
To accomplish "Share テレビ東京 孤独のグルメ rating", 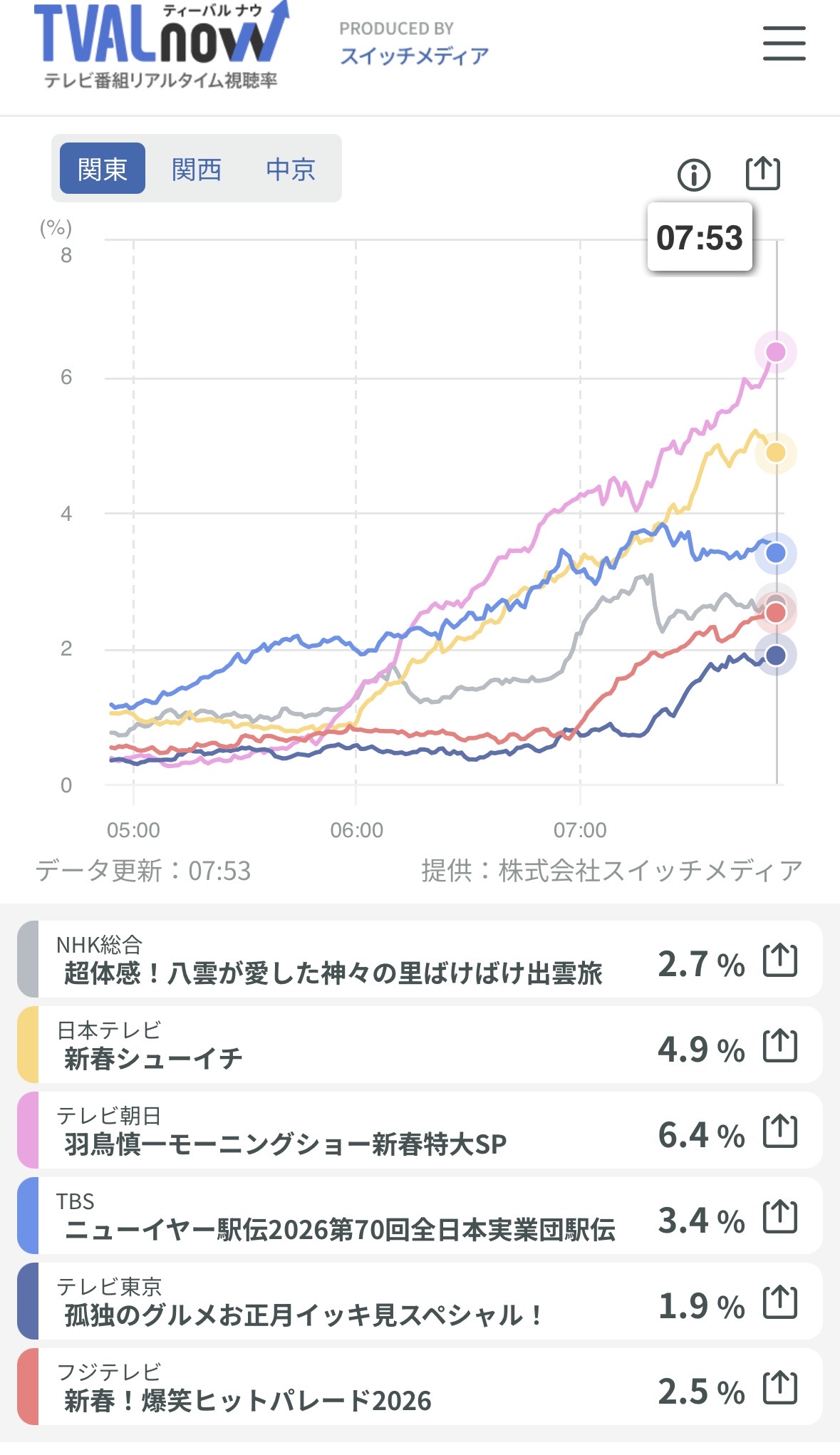I will point(779,1302).
